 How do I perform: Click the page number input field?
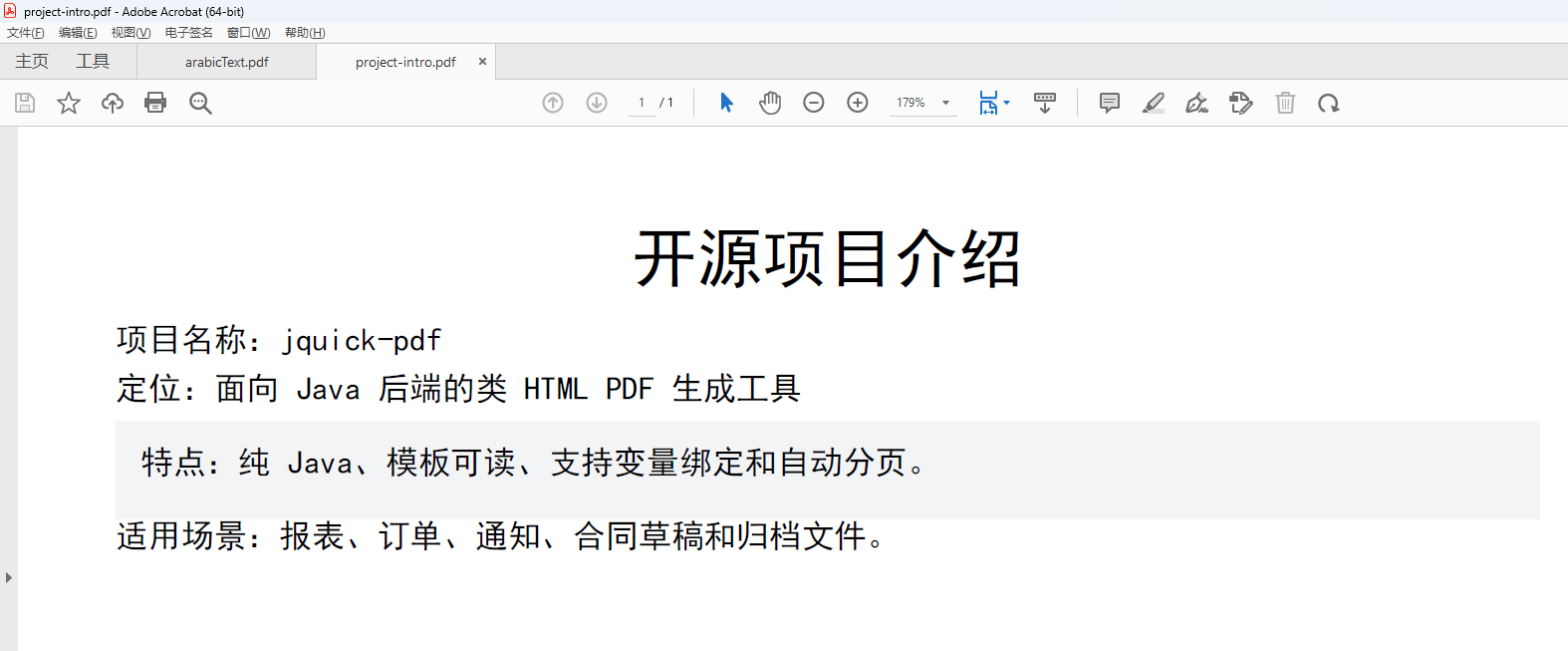click(x=642, y=103)
